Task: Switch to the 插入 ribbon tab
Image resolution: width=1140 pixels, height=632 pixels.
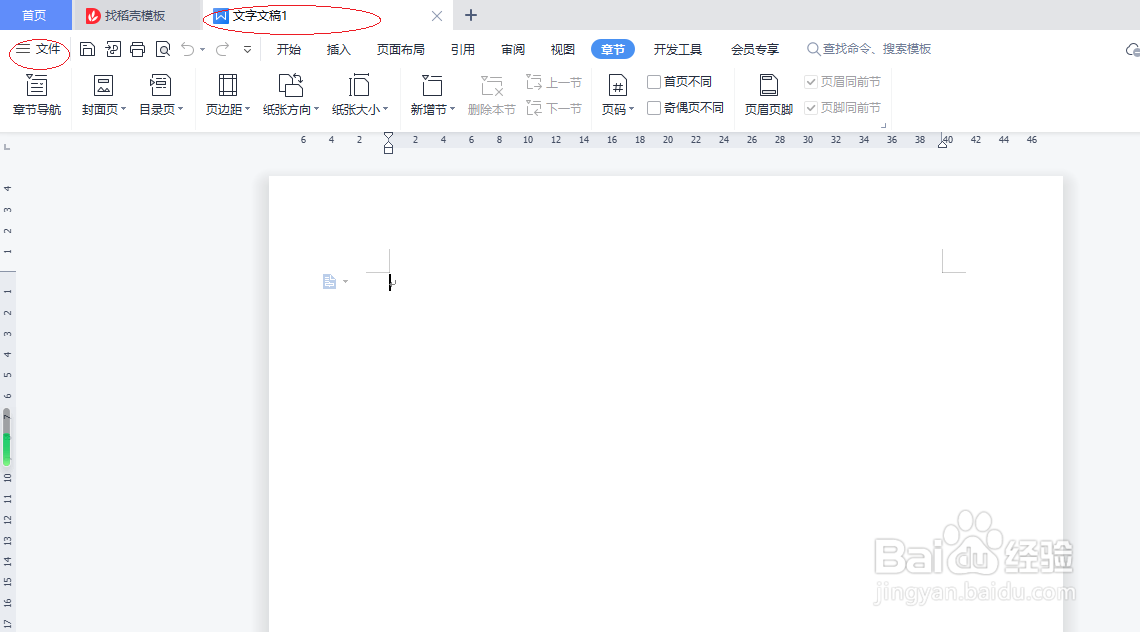Action: click(x=338, y=48)
